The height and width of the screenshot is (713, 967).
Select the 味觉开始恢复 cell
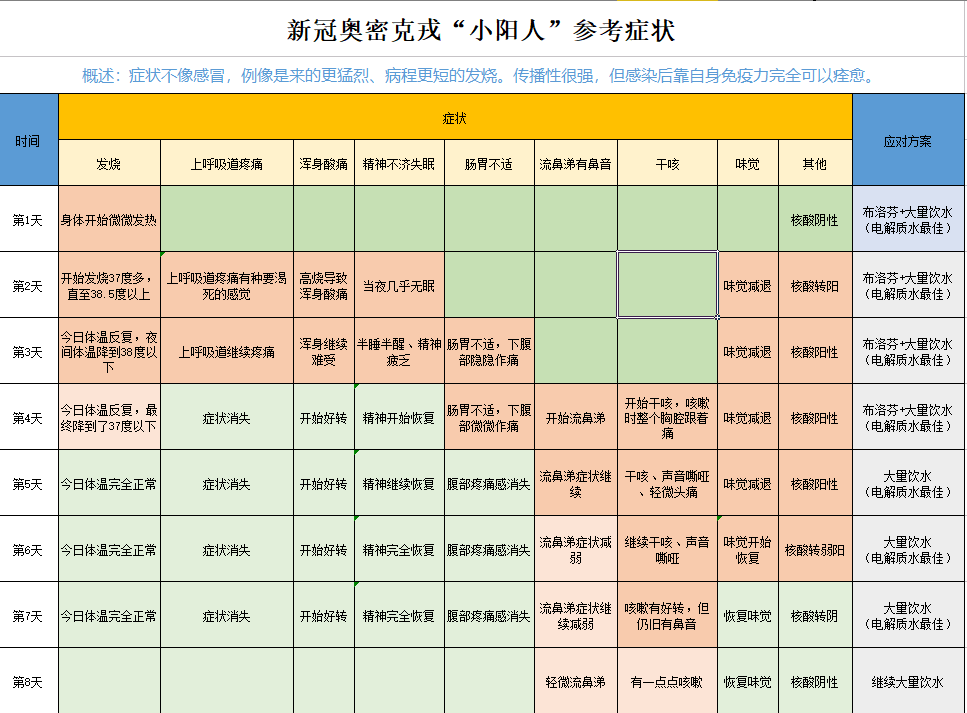coord(747,549)
